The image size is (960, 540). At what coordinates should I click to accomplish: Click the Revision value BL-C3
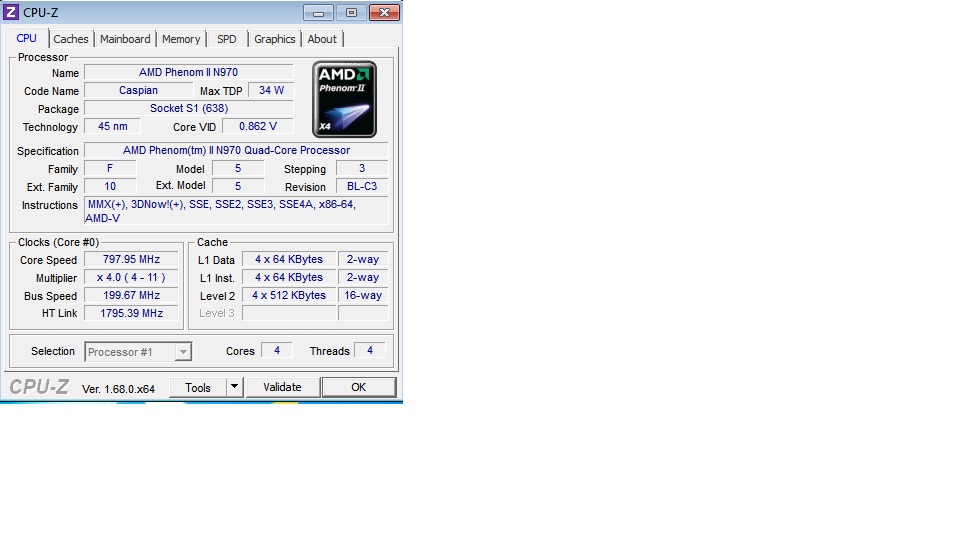362,186
